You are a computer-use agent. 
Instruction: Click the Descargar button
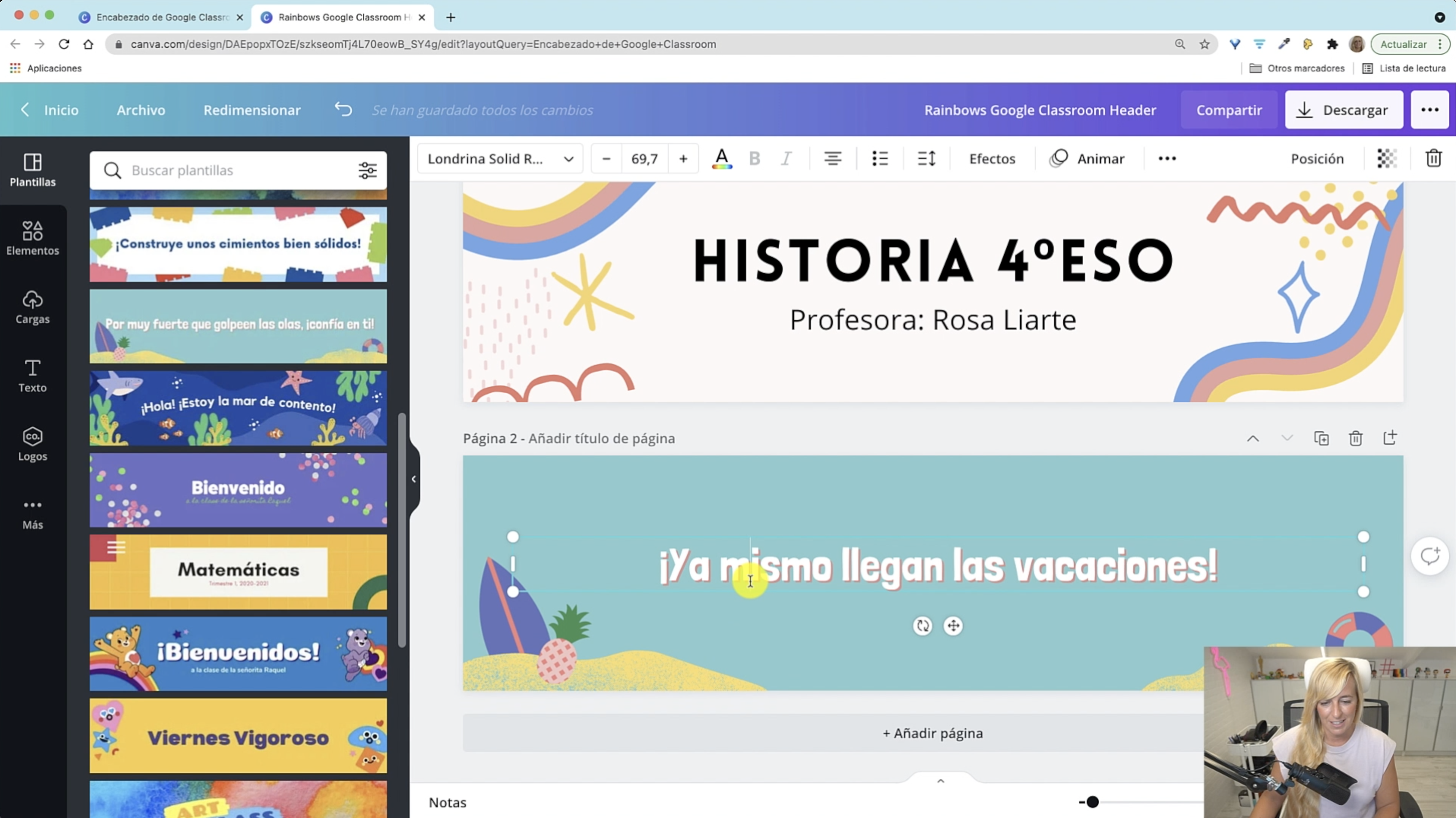coord(1344,110)
